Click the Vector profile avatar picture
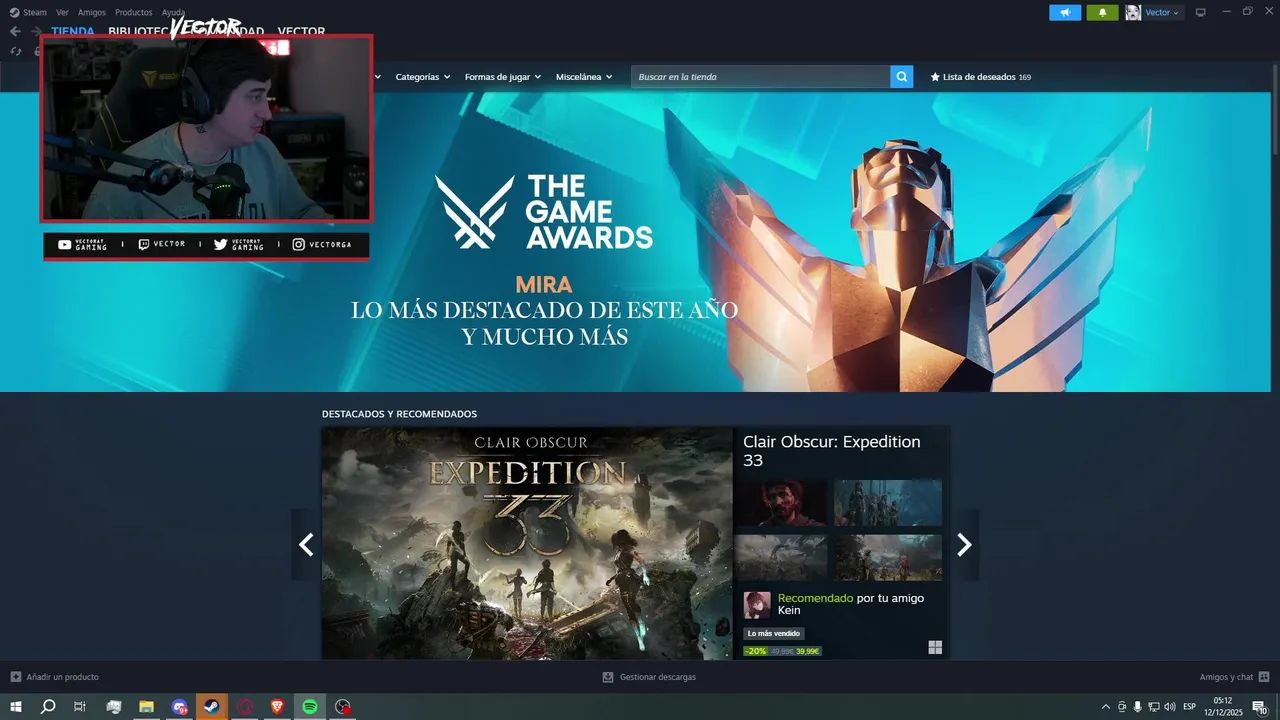 (x=1133, y=12)
